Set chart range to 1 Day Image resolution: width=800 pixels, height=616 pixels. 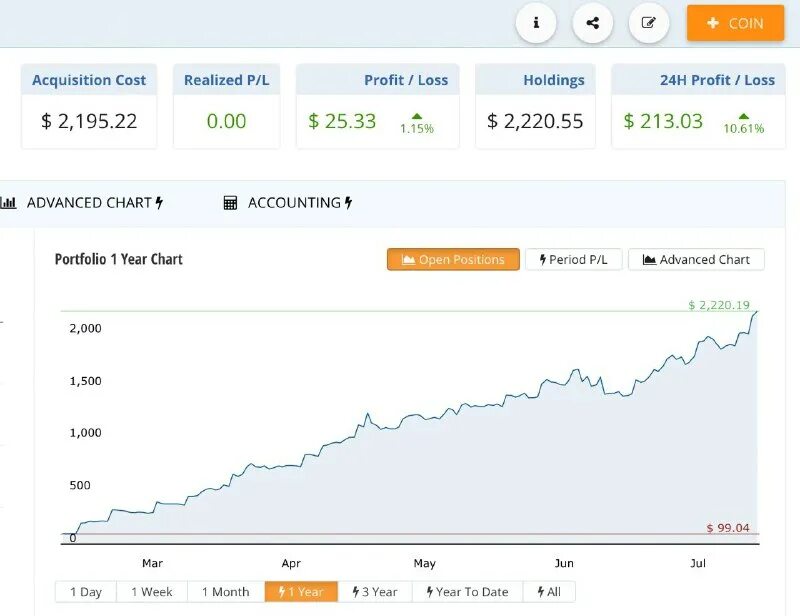(x=86, y=592)
